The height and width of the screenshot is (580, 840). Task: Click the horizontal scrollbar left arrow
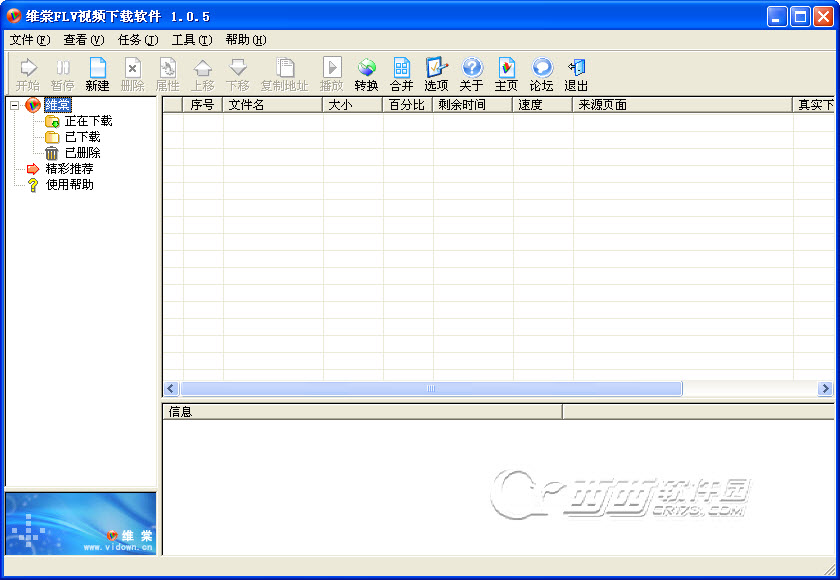click(171, 389)
